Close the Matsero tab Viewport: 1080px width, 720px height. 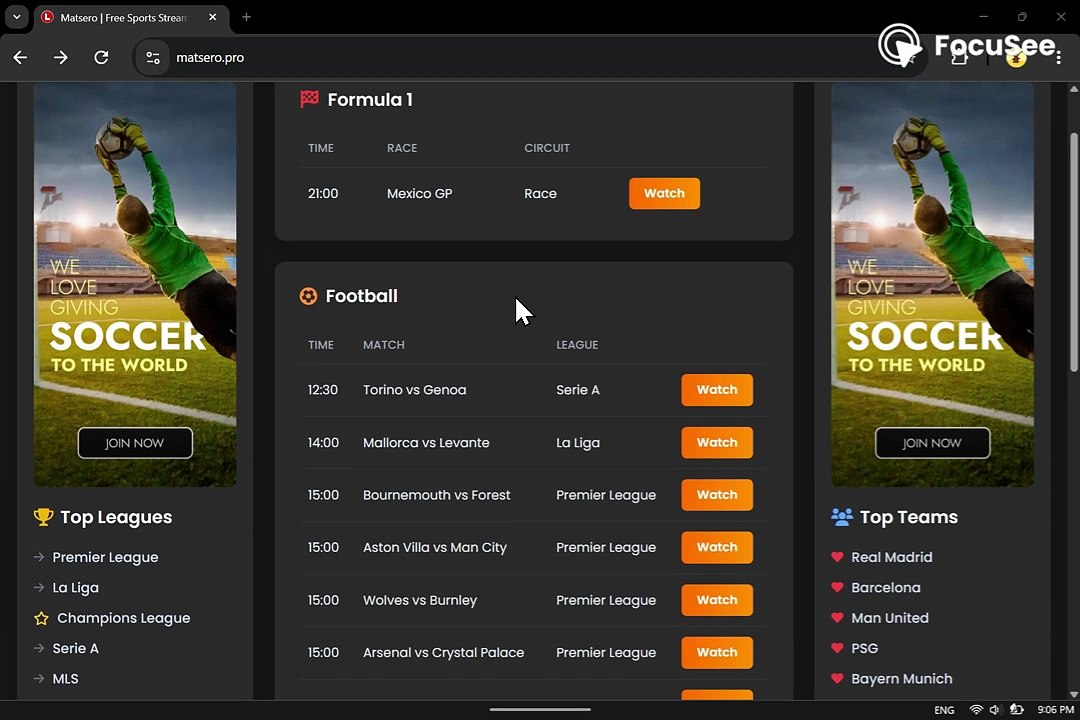[x=213, y=17]
